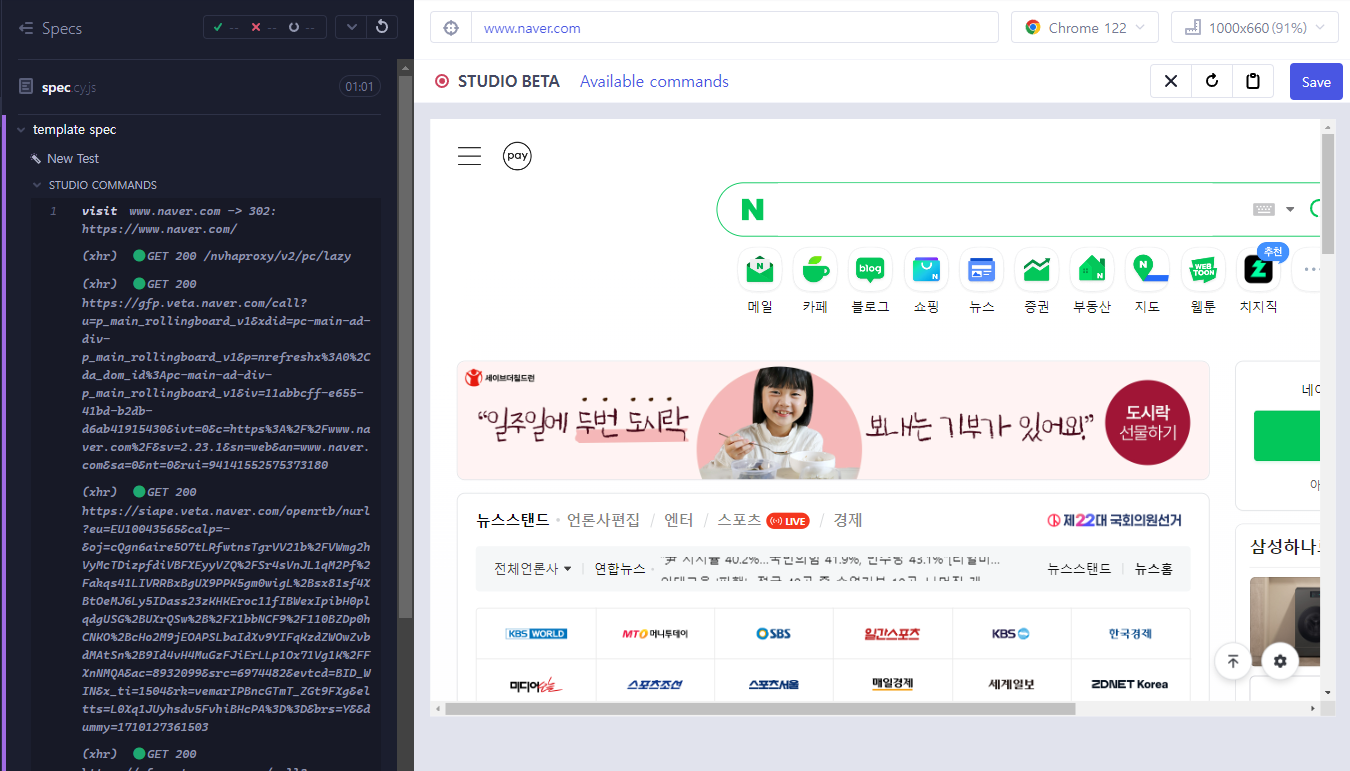Click the URL field showing www.naver.com

[734, 28]
